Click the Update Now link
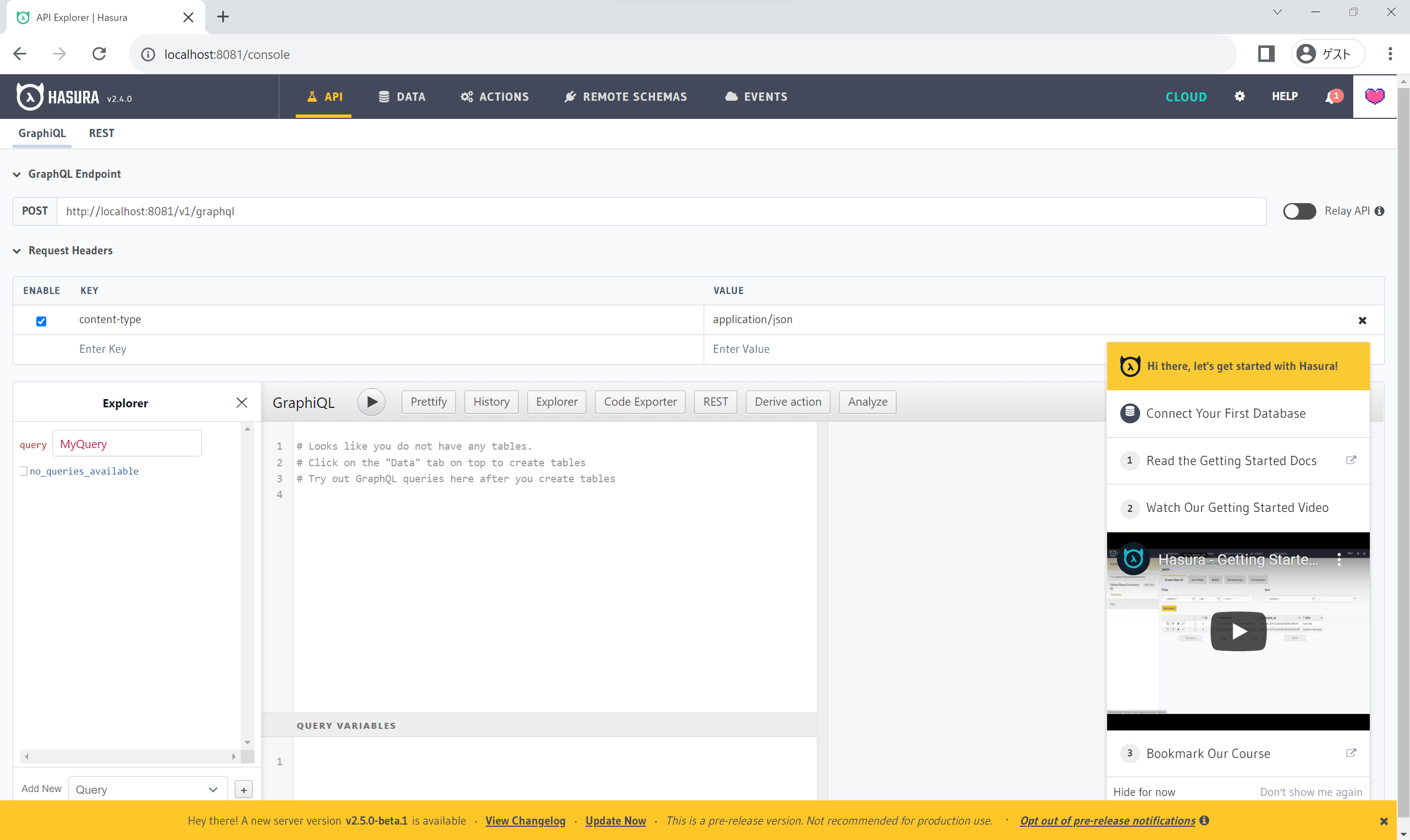The width and height of the screenshot is (1410, 840). pos(616,821)
